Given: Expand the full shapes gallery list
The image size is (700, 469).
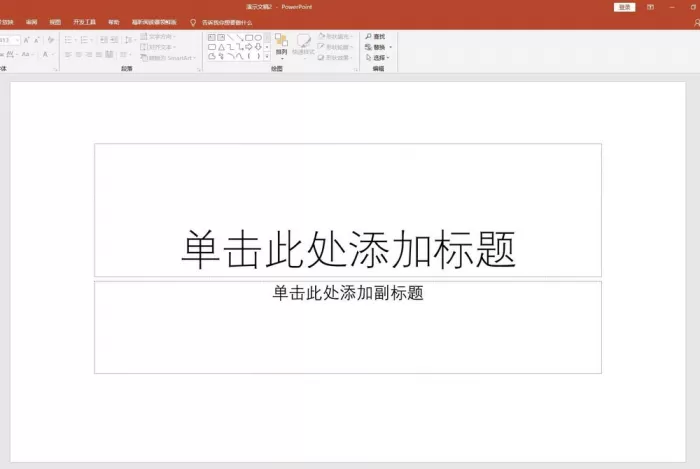Looking at the screenshot, I should click(x=267, y=56).
